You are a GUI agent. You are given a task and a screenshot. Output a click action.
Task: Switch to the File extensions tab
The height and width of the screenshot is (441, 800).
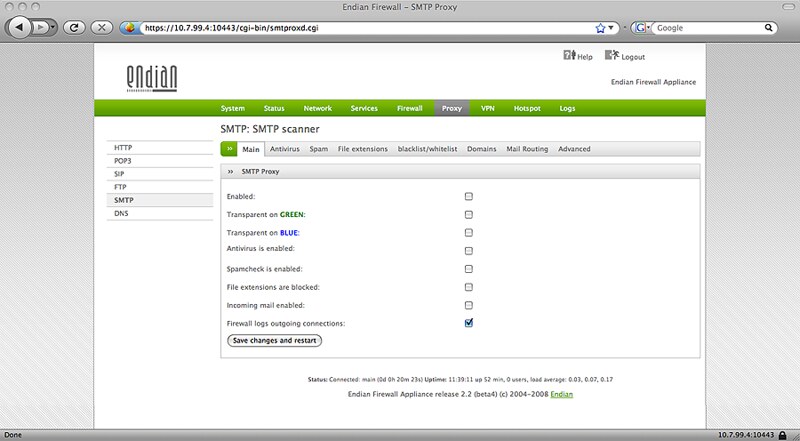point(362,149)
